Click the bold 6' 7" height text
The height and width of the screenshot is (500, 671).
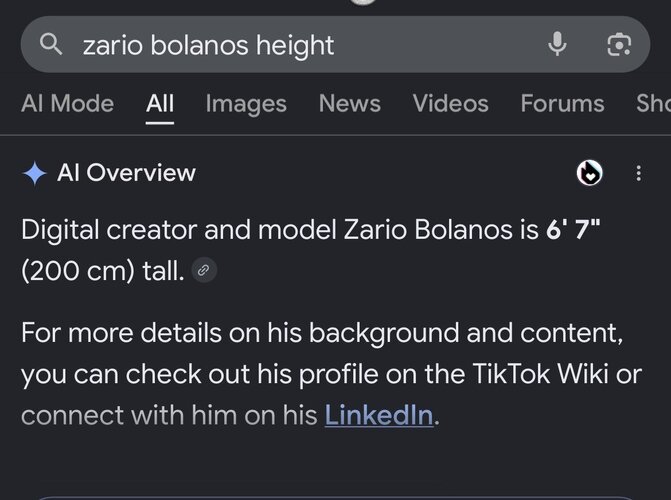(x=573, y=229)
